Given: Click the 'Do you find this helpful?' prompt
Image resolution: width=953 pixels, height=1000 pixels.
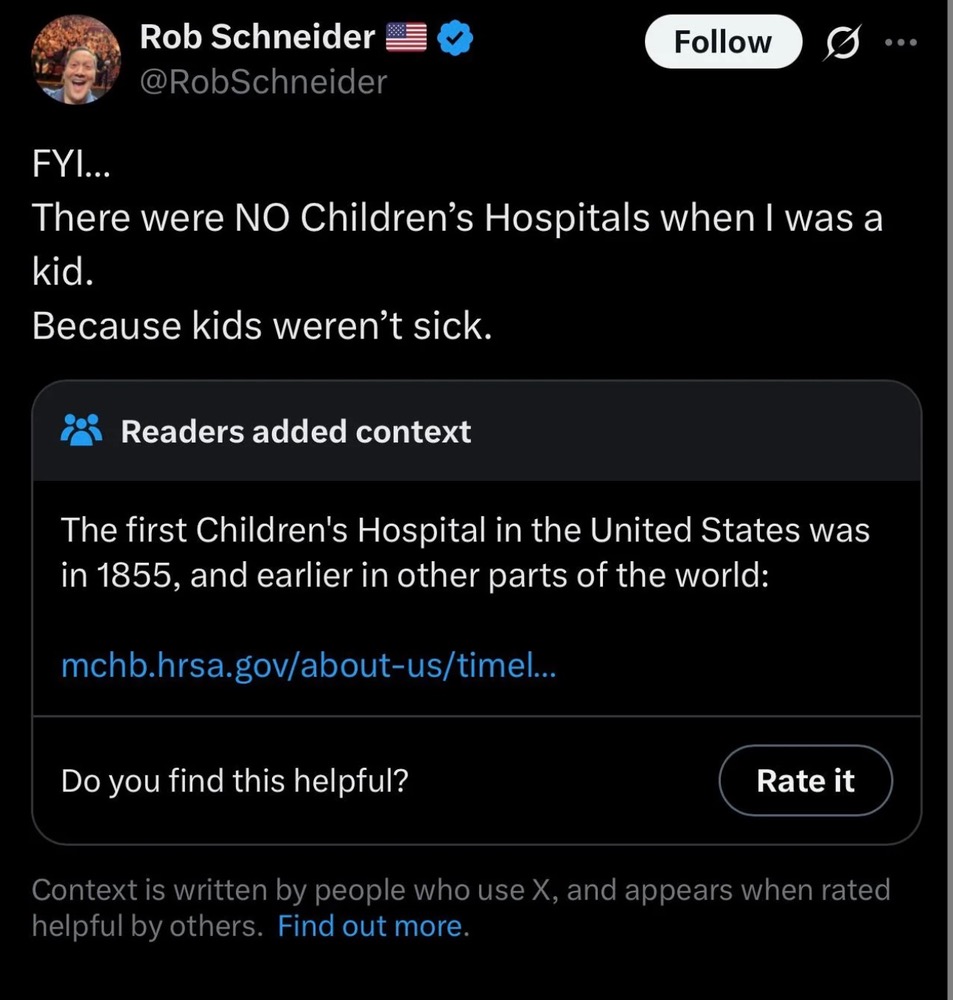Looking at the screenshot, I should coord(234,781).
